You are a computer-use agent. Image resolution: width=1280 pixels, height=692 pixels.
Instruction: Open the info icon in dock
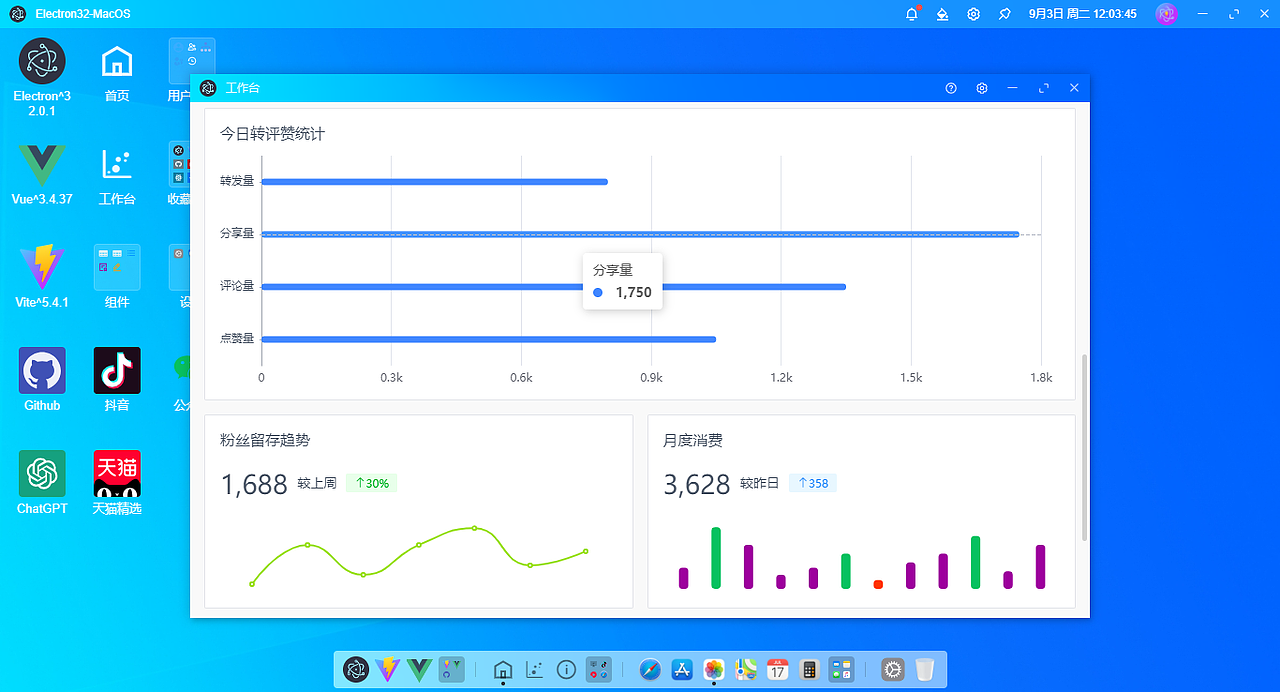566,669
